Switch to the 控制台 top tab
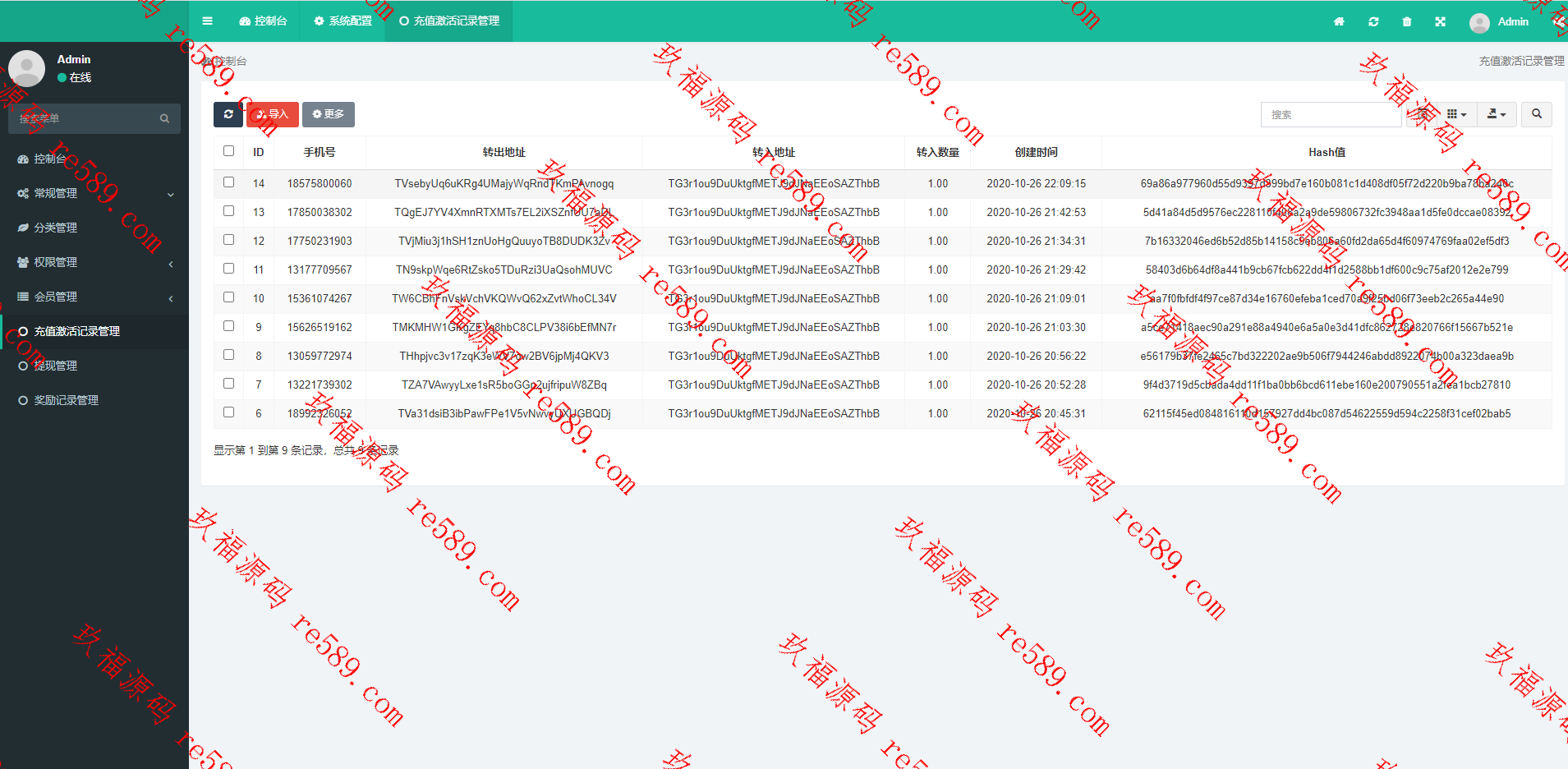 point(263,21)
